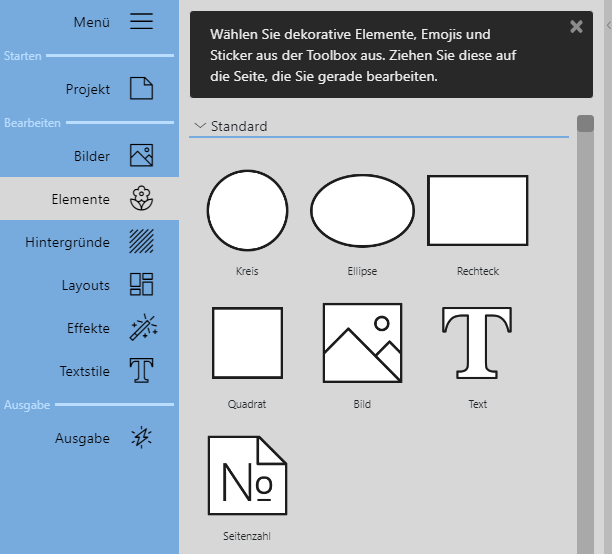
Task: Pick the Rechteck rectangle element
Action: pyautogui.click(x=477, y=210)
